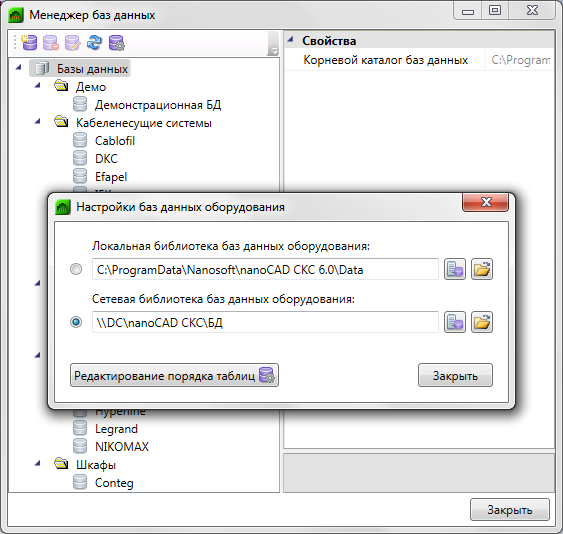The image size is (563, 534).
Task: Select the Legrand database in tree
Action: [116, 429]
